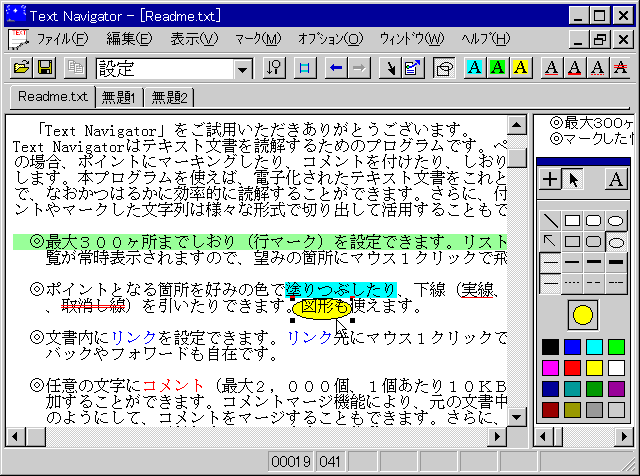Select the arrow line shape tool
Screen dimensions: 640x476
click(x=550, y=242)
